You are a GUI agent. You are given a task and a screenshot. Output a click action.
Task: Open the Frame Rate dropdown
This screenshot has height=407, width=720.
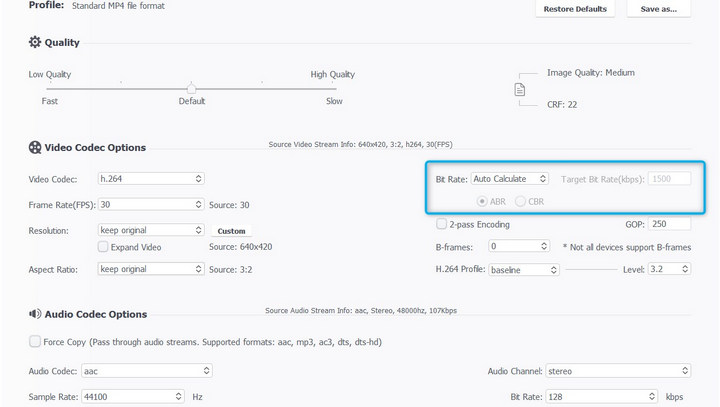click(x=150, y=204)
